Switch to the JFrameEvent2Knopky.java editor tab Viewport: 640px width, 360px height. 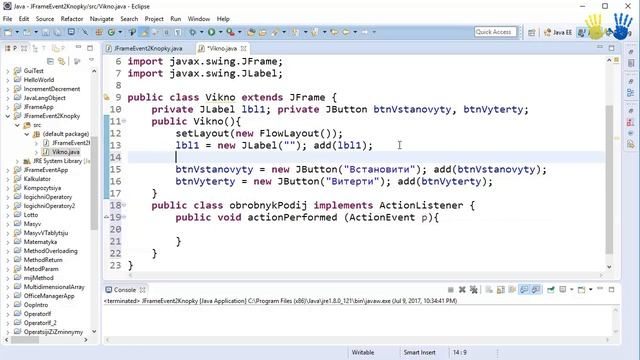(144, 48)
